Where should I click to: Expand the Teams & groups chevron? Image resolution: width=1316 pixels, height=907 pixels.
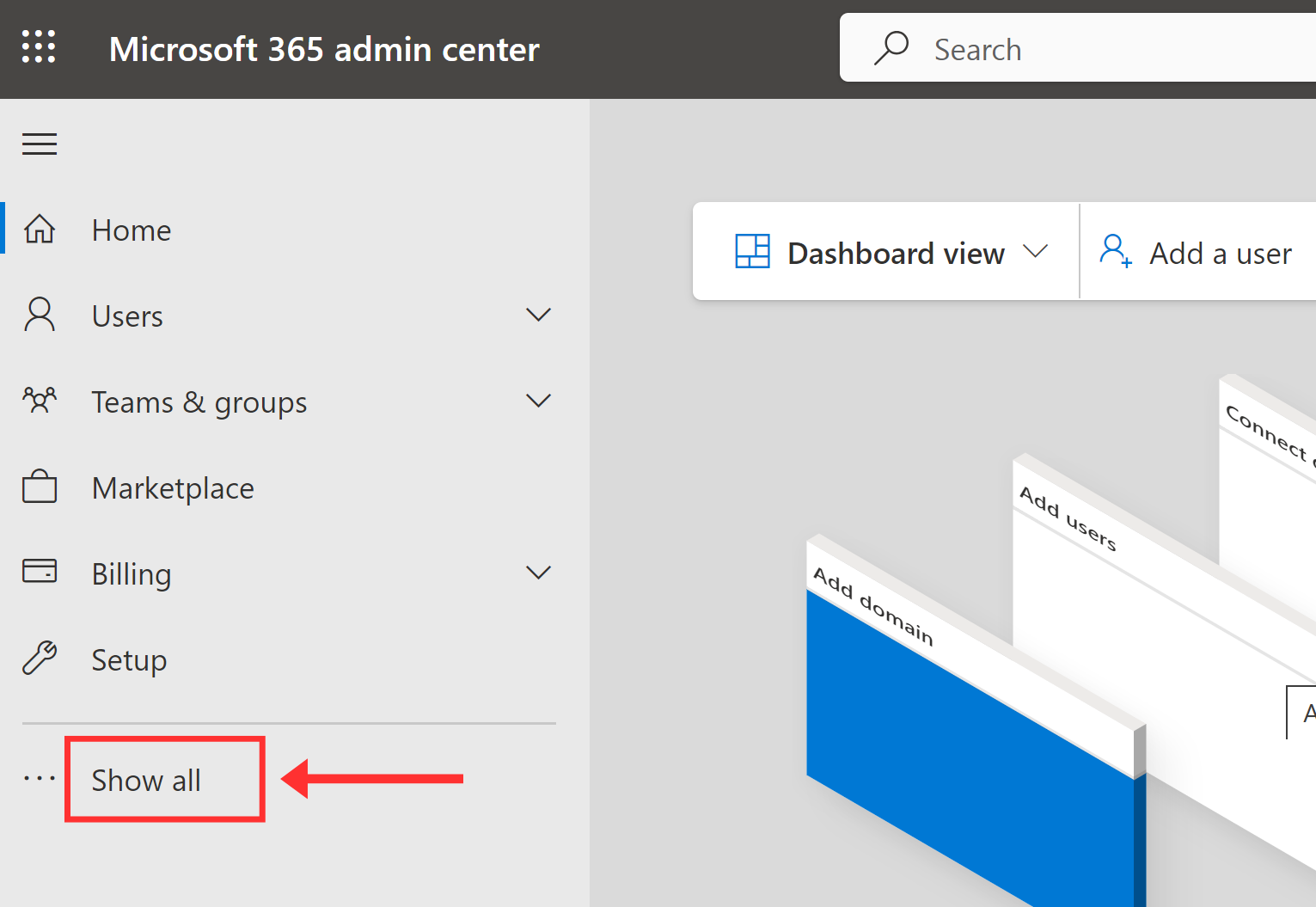pos(538,401)
